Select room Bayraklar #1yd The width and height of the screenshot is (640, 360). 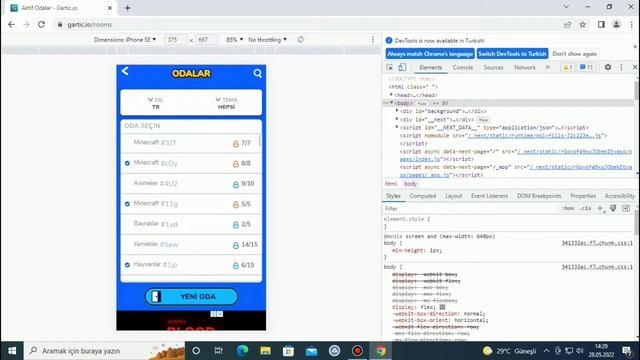(191, 224)
